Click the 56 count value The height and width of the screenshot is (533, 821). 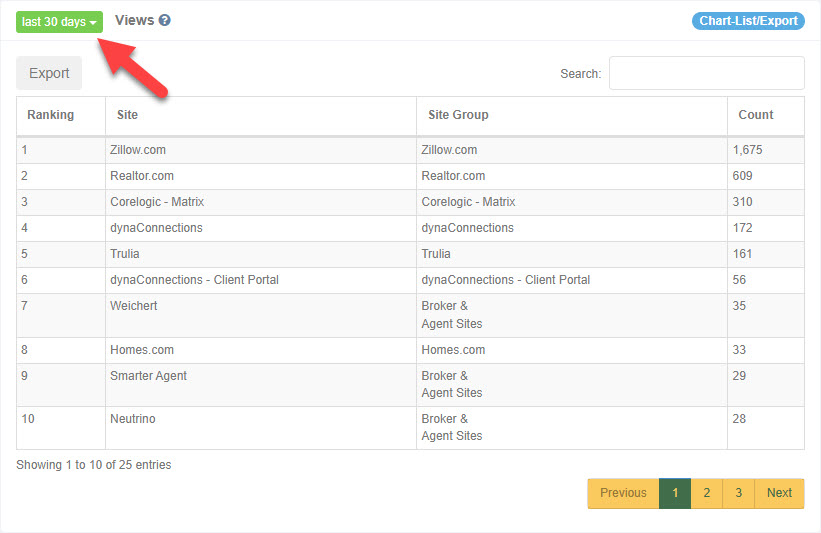pyautogui.click(x=739, y=280)
